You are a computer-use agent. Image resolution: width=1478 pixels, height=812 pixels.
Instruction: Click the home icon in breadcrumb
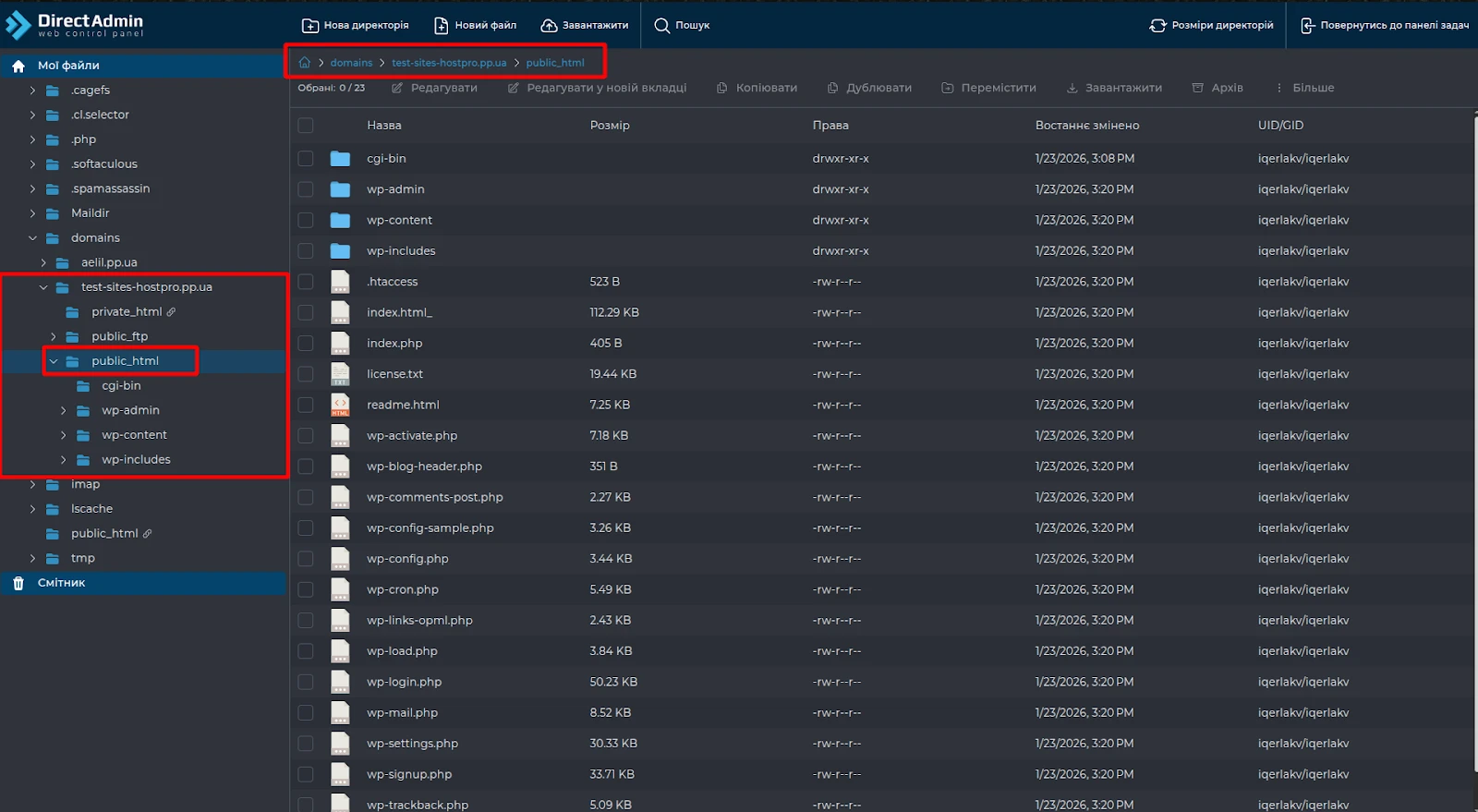pos(305,63)
